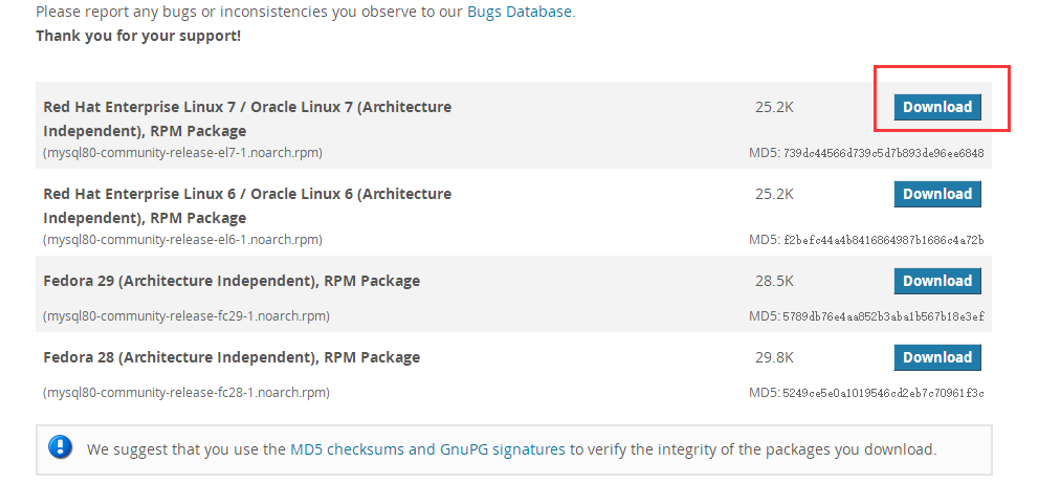Open MD5 checksums and GnuPG signatures link
Screen dimensions: 1056x488
tap(427, 450)
